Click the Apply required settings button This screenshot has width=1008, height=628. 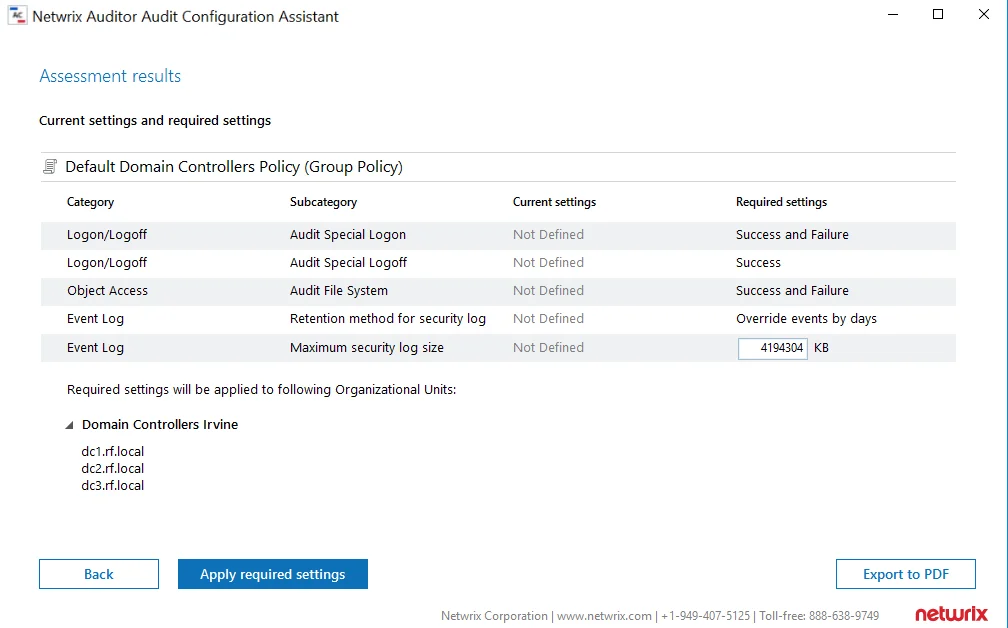pos(273,574)
